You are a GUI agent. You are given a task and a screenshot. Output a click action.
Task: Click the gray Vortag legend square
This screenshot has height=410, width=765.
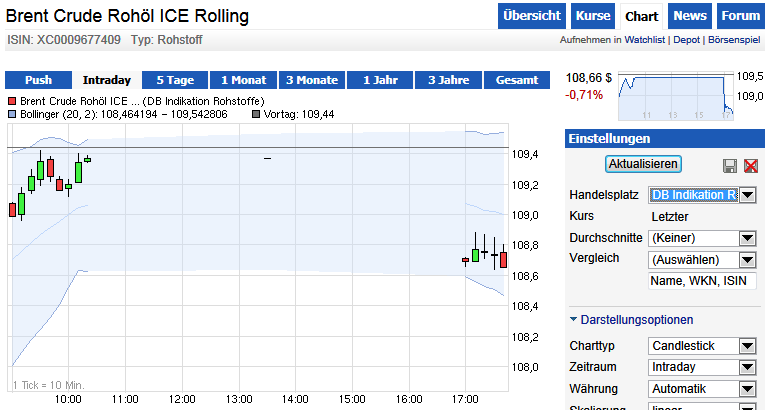(x=254, y=115)
